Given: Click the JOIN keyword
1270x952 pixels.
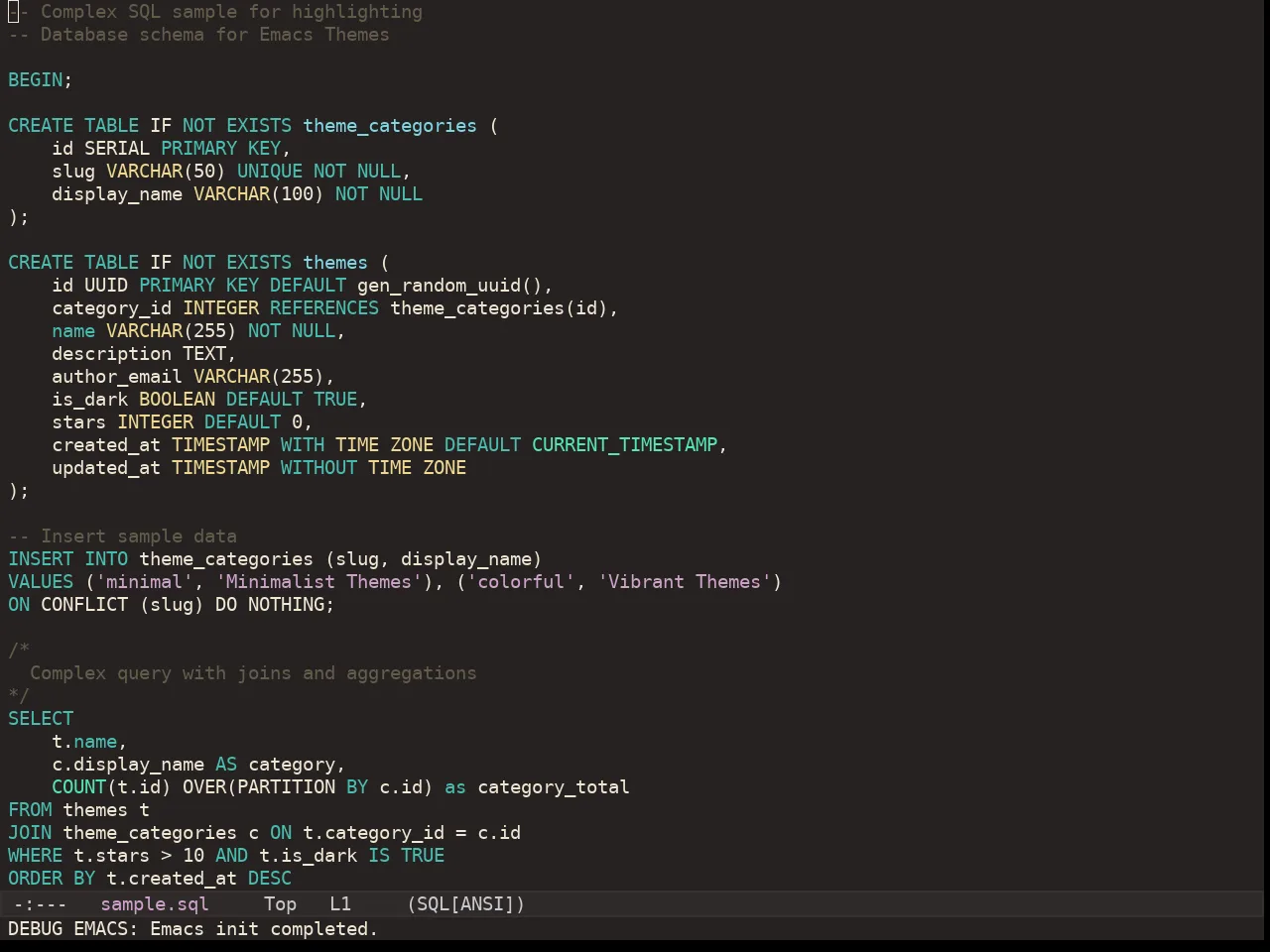Looking at the screenshot, I should click(x=30, y=833).
